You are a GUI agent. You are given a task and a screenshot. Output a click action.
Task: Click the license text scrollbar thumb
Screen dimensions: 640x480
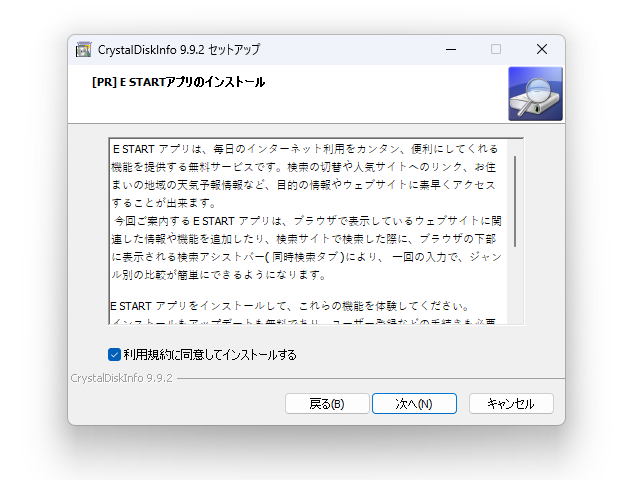(515, 201)
